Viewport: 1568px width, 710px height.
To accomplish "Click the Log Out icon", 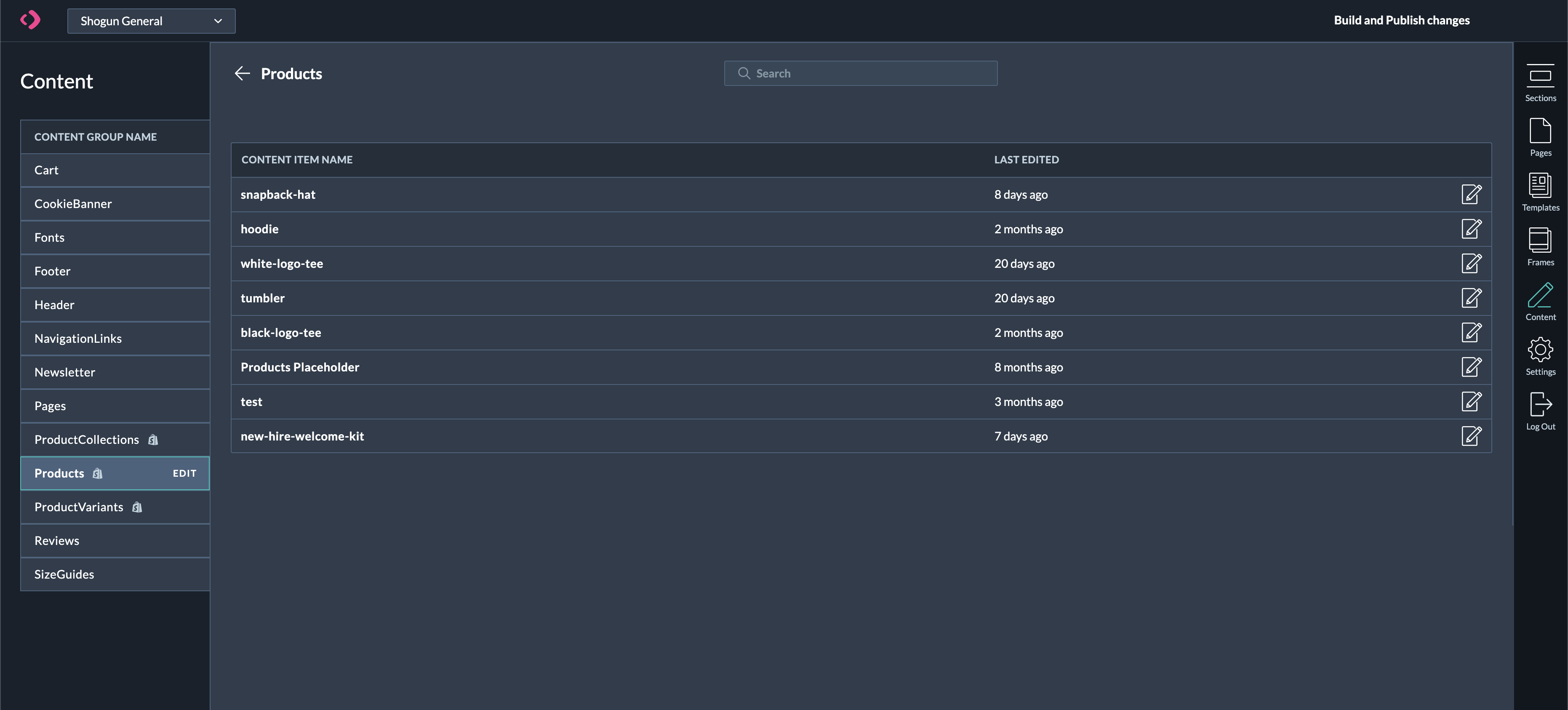I will (x=1540, y=404).
